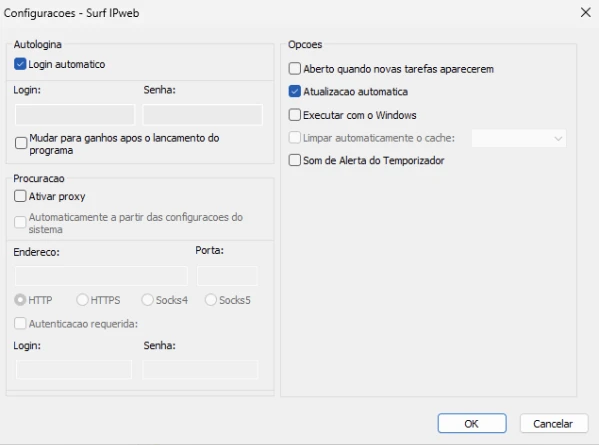599x445 pixels.
Task: Uncheck the Login automatico checkbox
Action: (x=20, y=64)
